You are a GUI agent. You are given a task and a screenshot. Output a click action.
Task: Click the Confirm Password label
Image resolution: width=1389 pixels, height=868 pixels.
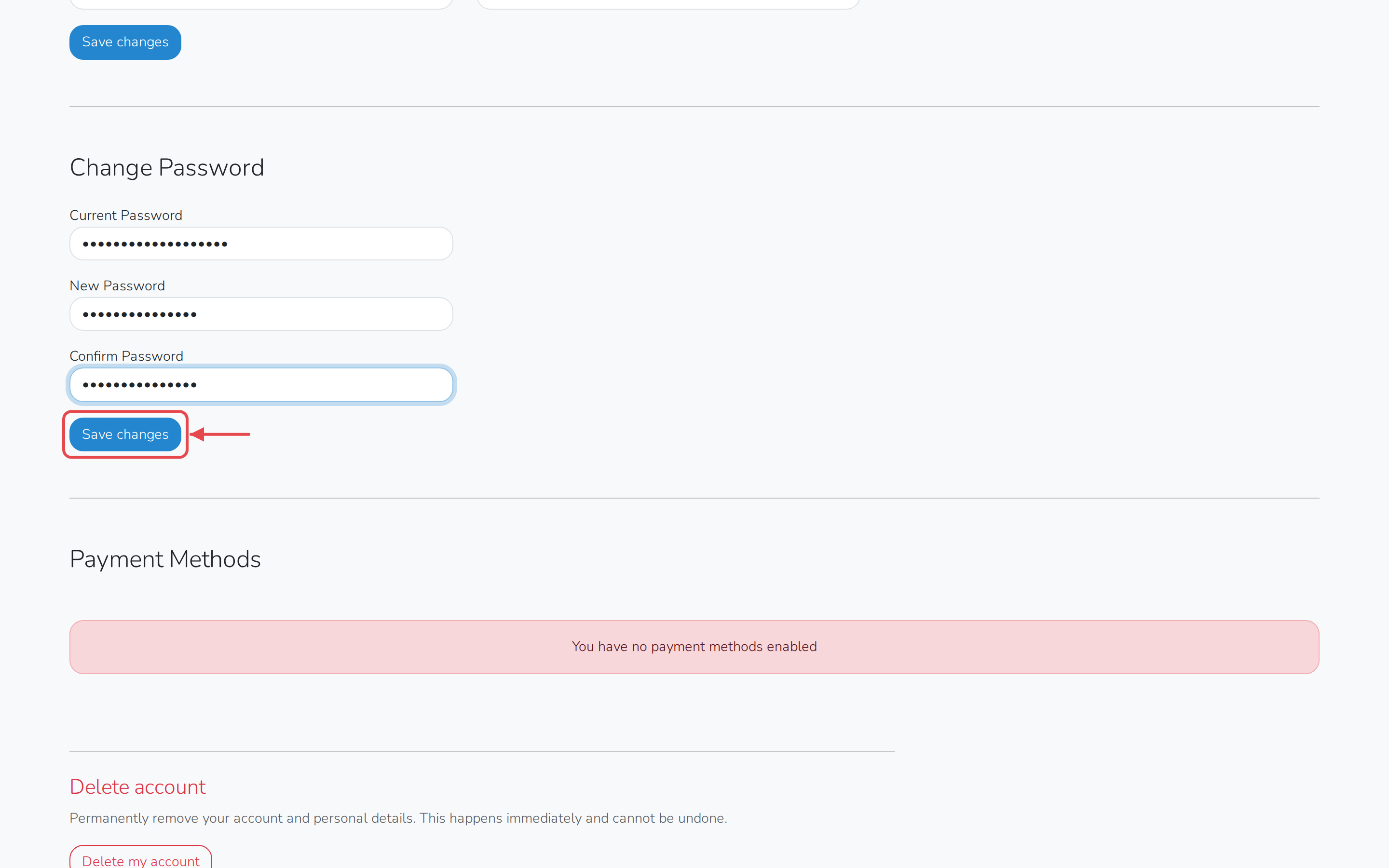coord(126,356)
